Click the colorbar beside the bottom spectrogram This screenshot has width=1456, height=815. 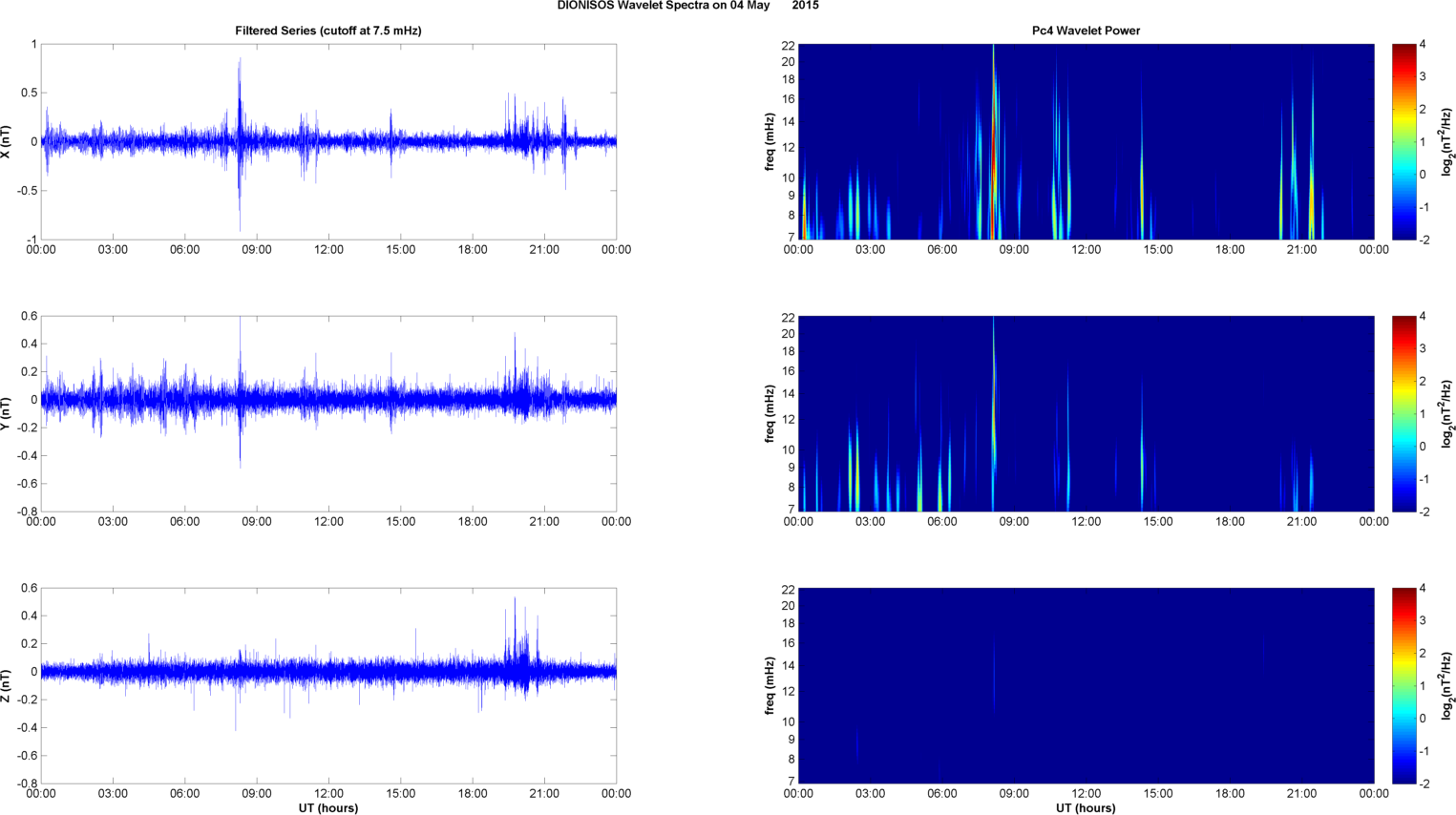(x=1403, y=685)
